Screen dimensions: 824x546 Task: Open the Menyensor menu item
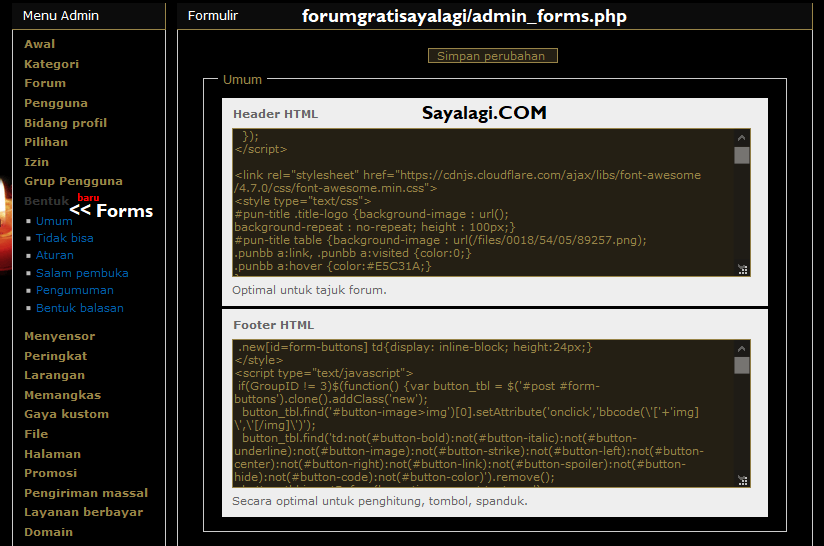[x=59, y=336]
